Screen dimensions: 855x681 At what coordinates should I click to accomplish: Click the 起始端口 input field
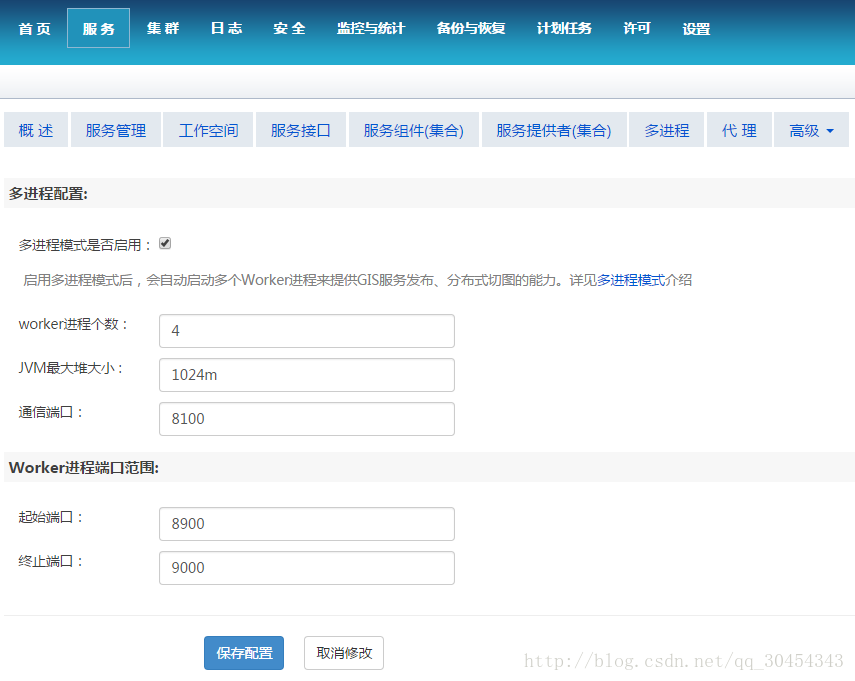coord(307,524)
